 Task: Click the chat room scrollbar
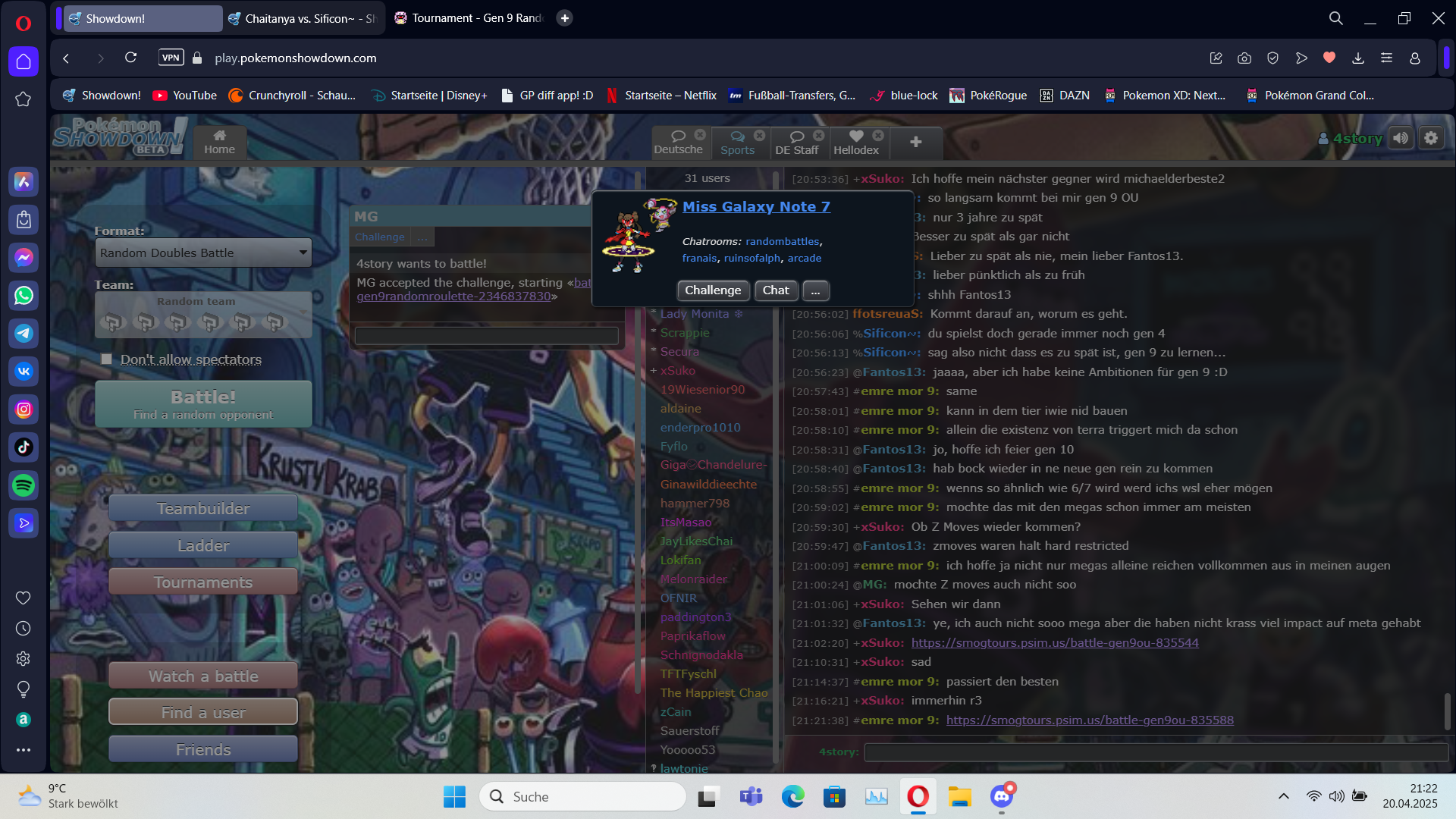coord(1448,711)
